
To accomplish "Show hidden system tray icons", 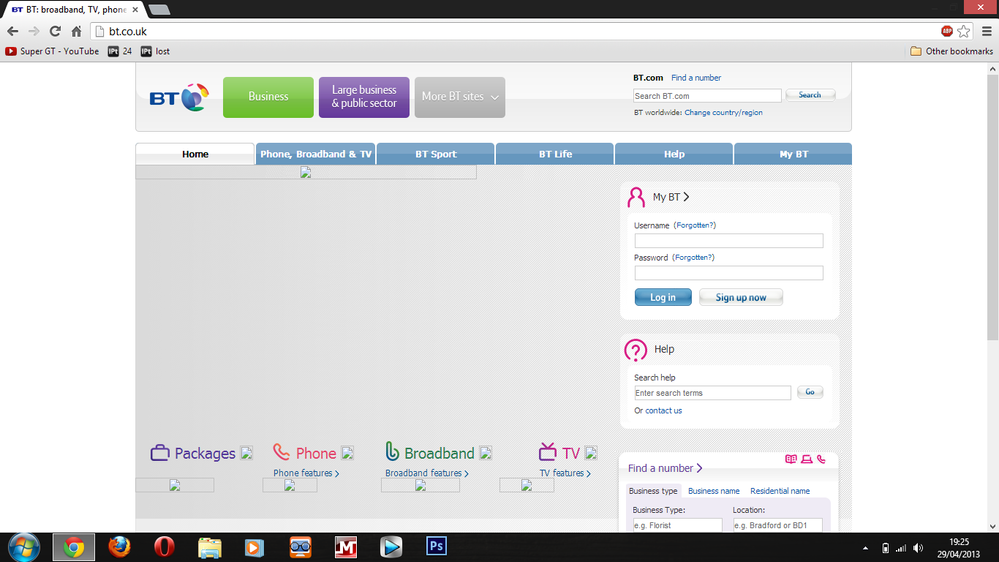I will pos(865,548).
